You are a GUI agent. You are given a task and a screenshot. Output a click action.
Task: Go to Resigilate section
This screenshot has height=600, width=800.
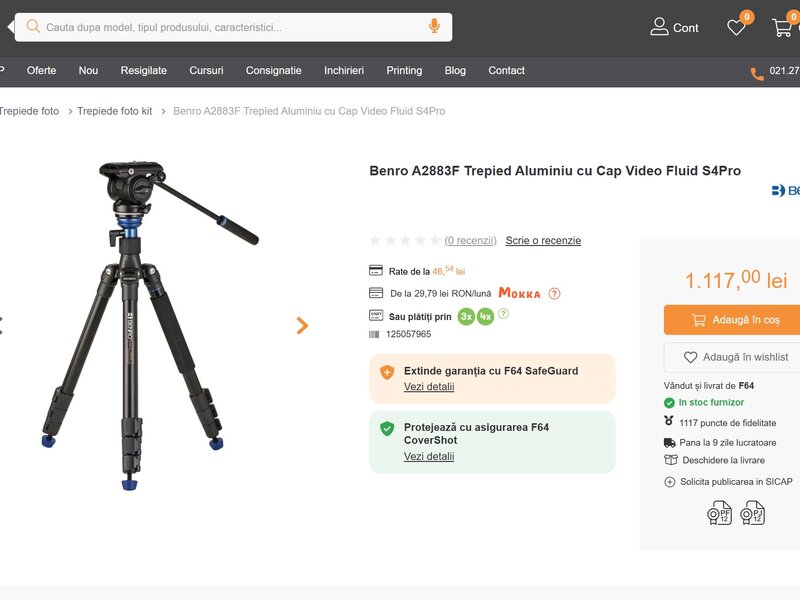point(143,70)
